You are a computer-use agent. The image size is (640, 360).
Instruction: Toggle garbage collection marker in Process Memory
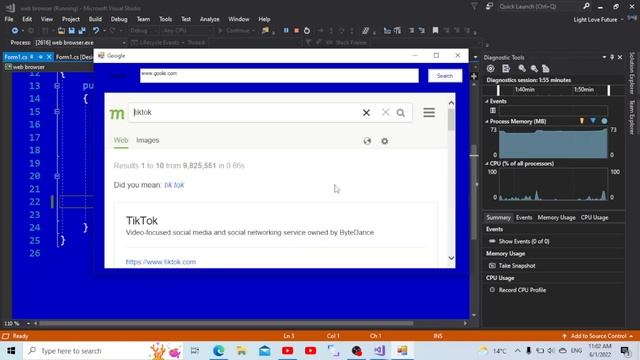582,121
